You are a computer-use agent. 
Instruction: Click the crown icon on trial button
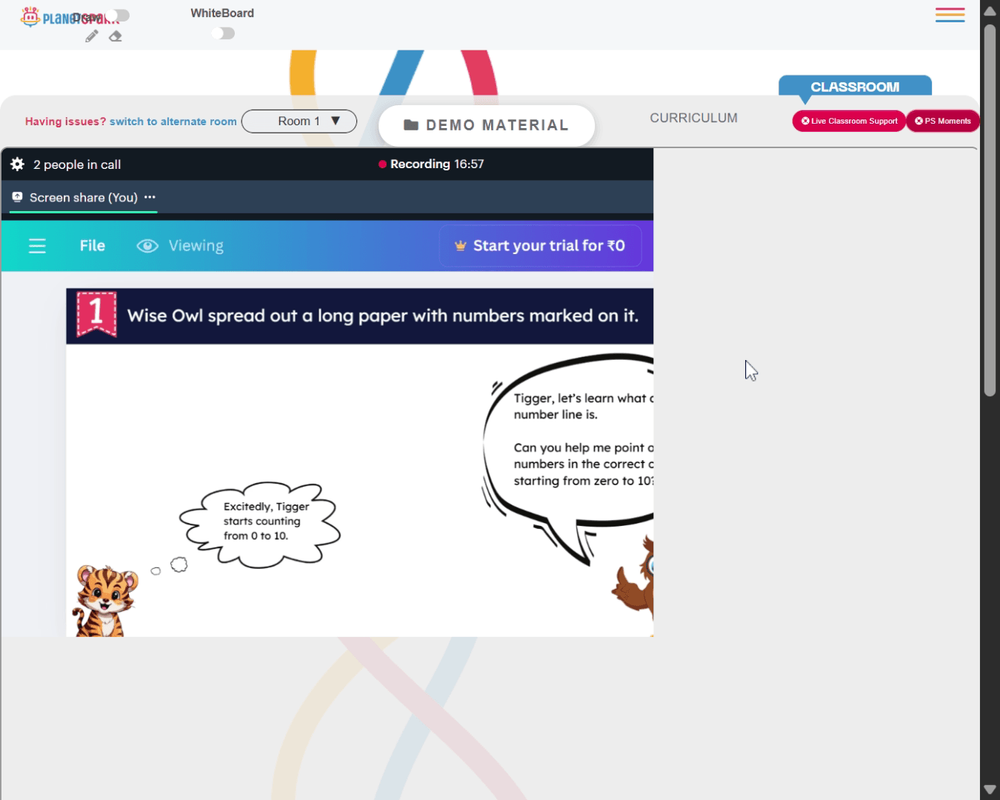[x=460, y=246]
